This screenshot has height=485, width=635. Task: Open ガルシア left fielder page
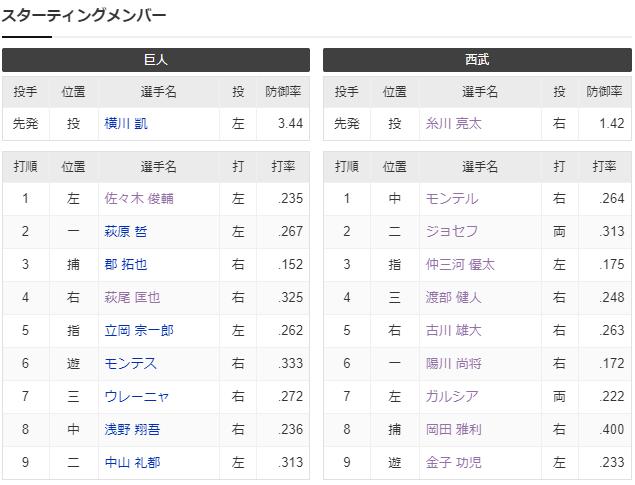click(x=452, y=396)
